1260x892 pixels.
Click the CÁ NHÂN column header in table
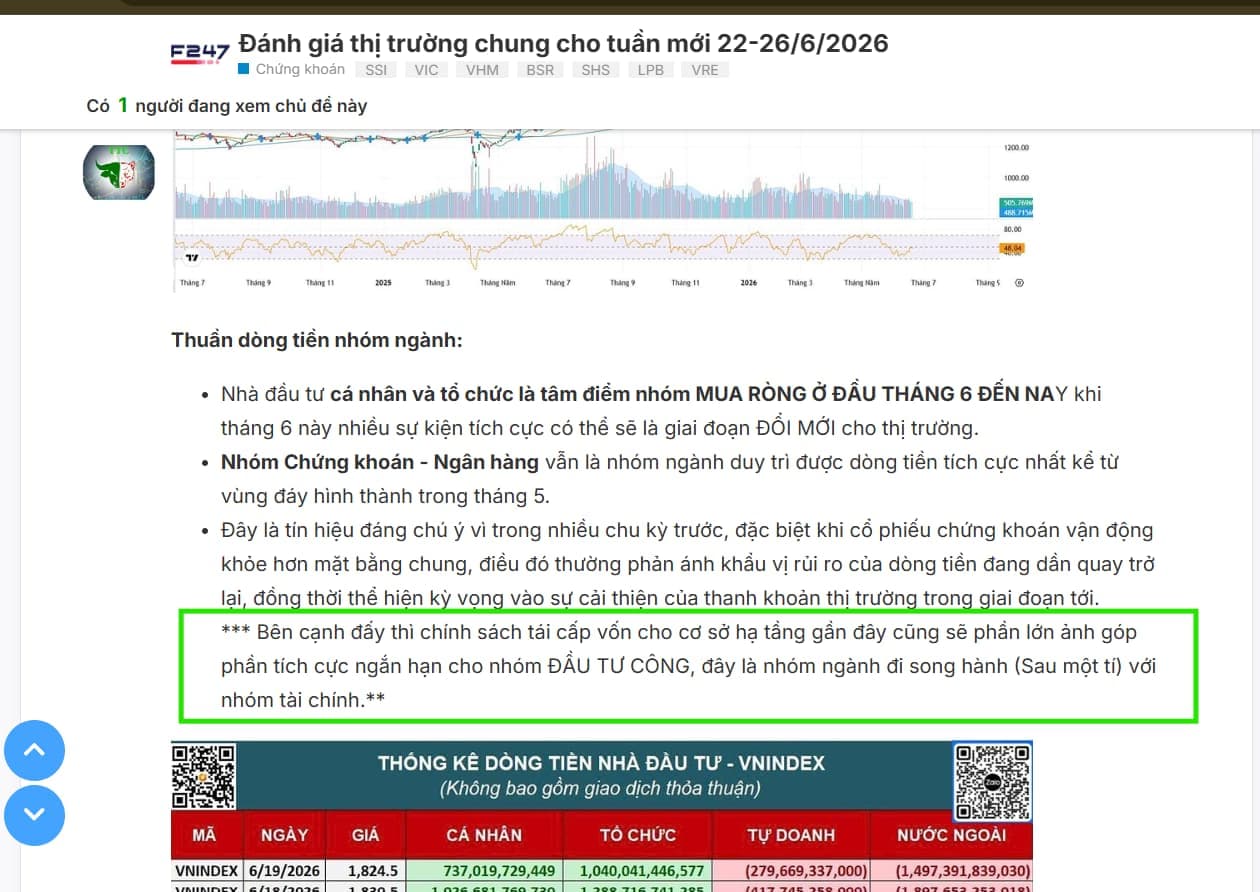click(x=484, y=834)
